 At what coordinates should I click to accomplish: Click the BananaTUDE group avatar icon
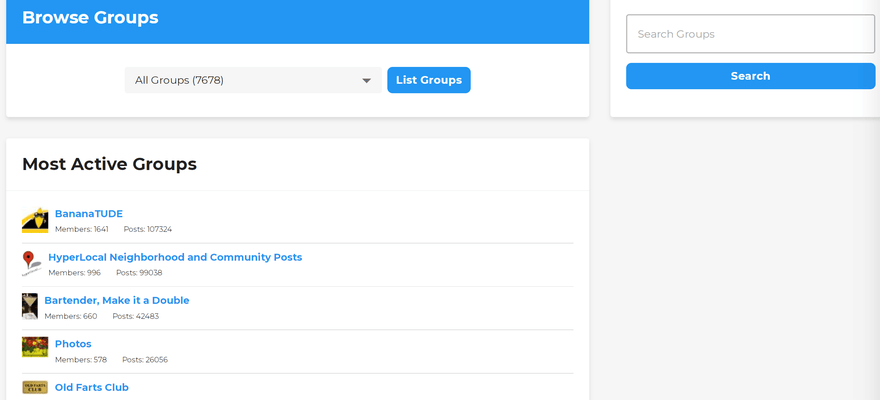pyautogui.click(x=35, y=221)
